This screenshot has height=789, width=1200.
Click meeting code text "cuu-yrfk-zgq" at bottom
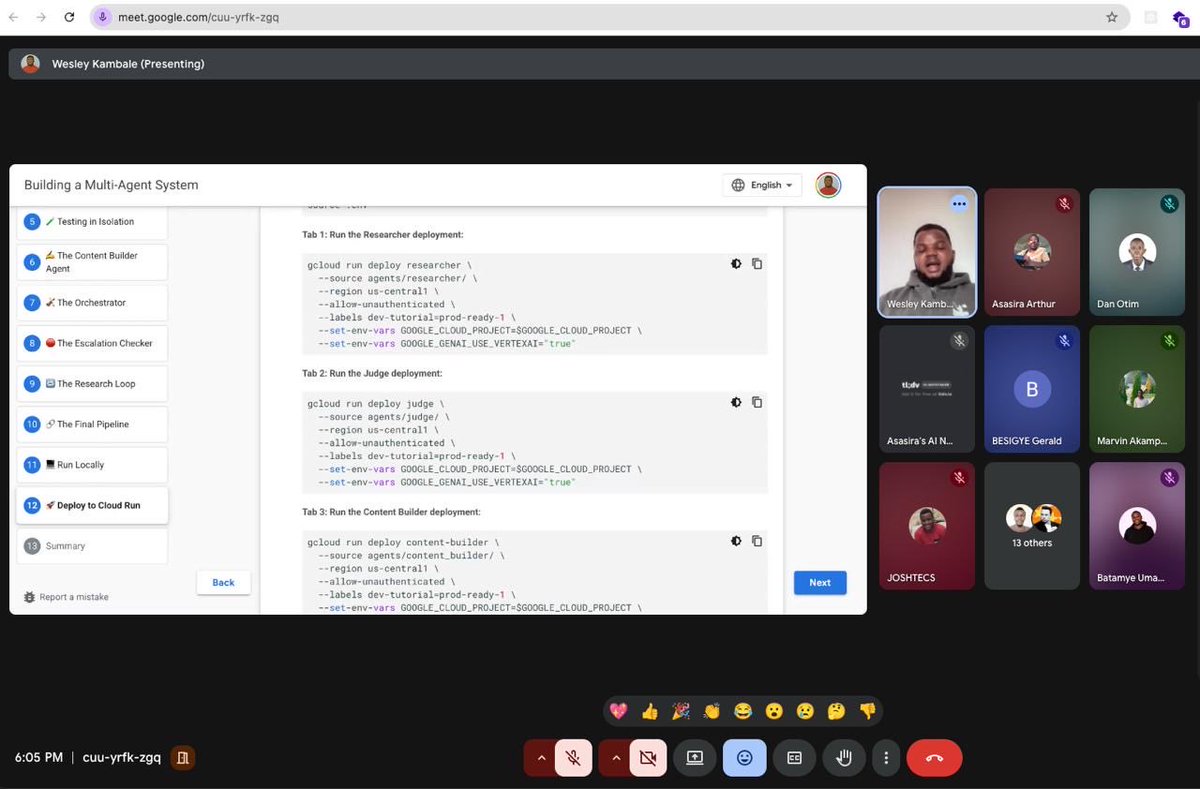[x=121, y=758]
